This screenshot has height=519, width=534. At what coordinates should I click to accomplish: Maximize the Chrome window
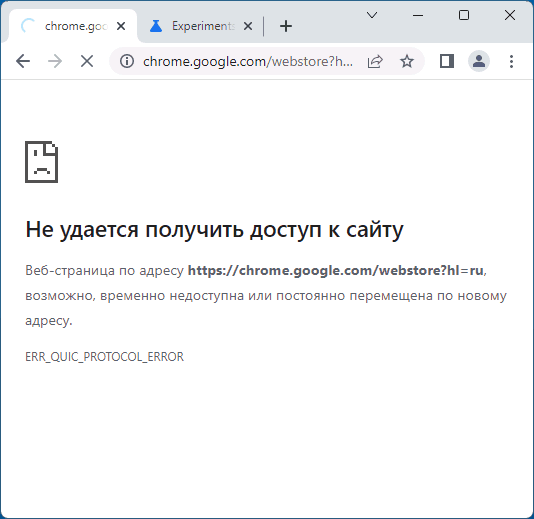[x=464, y=15]
